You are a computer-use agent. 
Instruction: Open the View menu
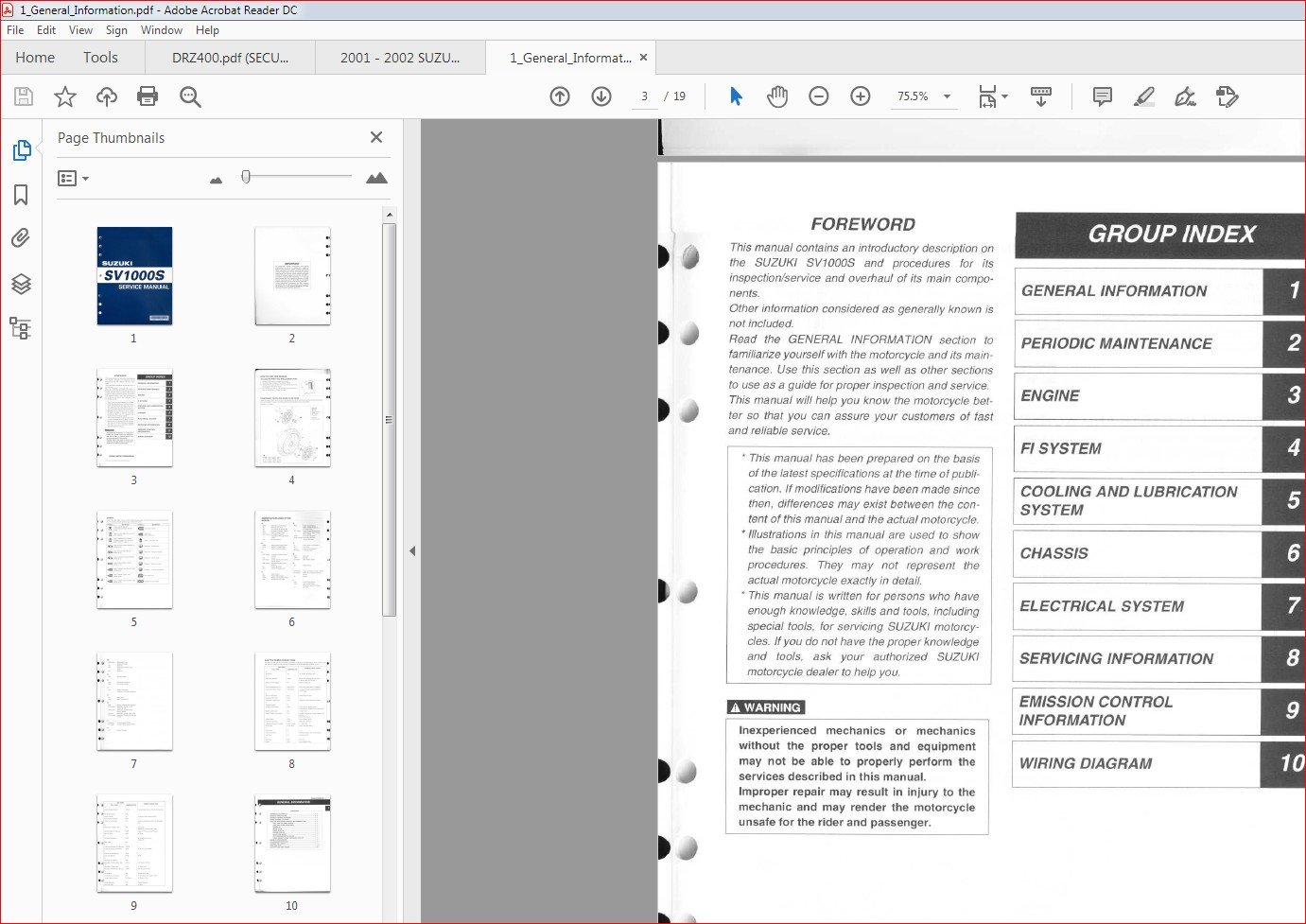click(80, 30)
